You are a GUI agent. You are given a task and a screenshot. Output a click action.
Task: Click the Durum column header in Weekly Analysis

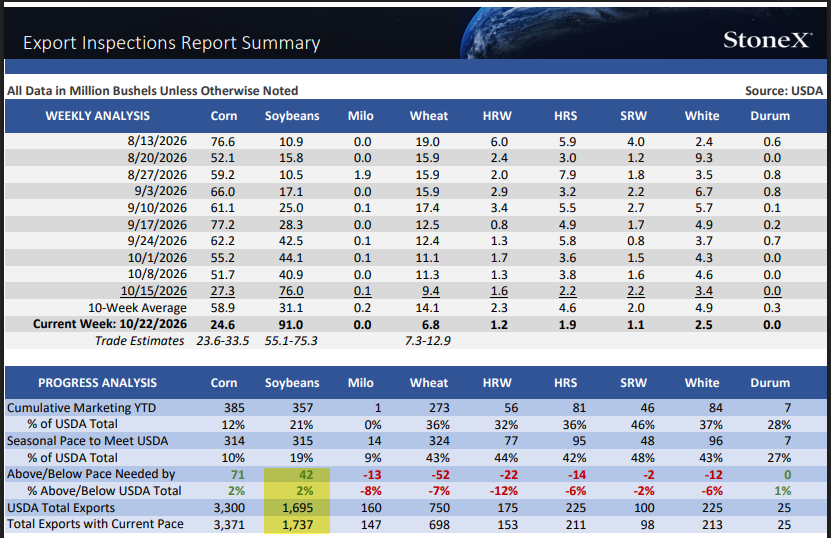(x=770, y=116)
